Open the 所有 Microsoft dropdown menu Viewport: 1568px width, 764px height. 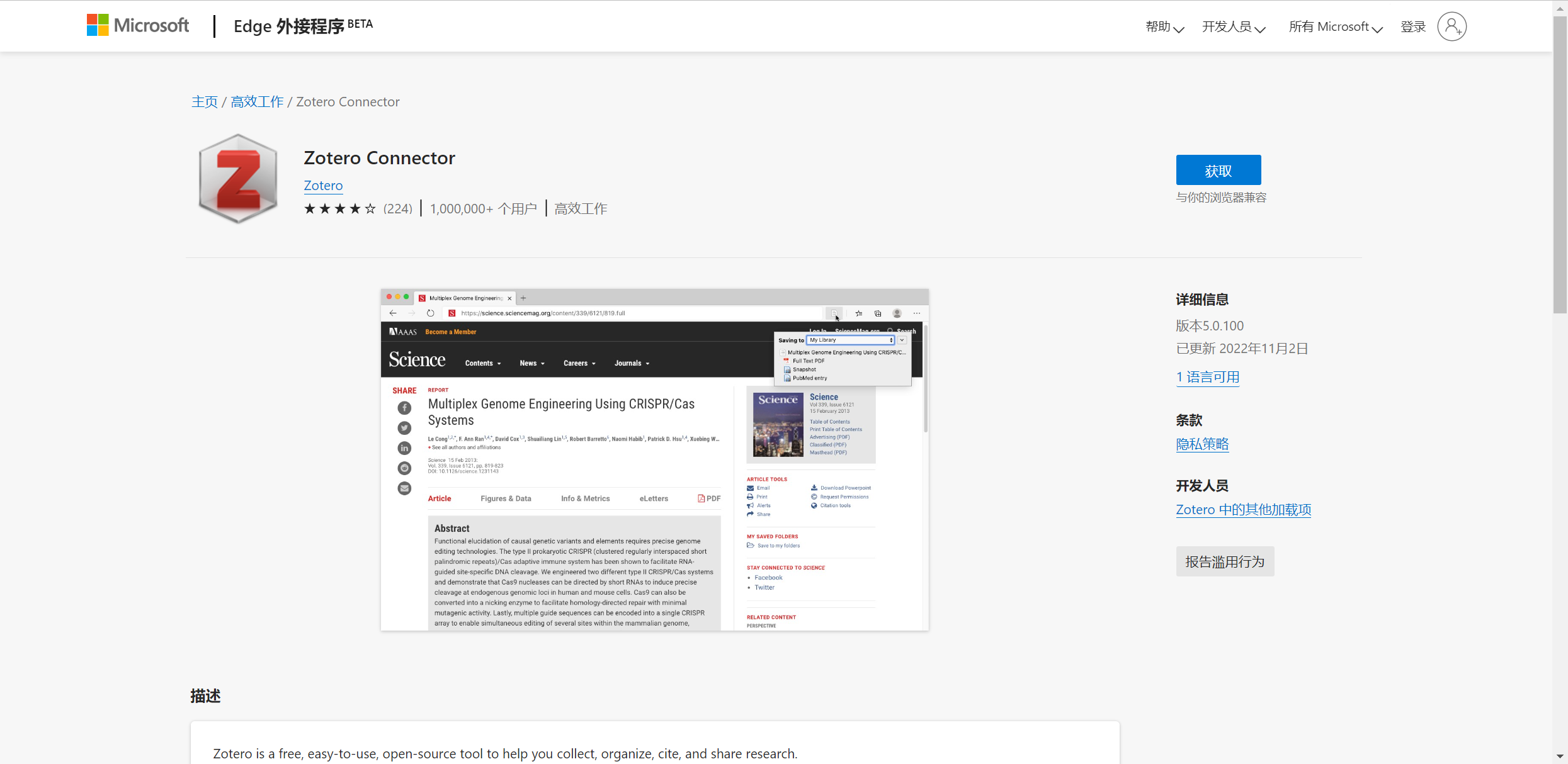(x=1335, y=27)
